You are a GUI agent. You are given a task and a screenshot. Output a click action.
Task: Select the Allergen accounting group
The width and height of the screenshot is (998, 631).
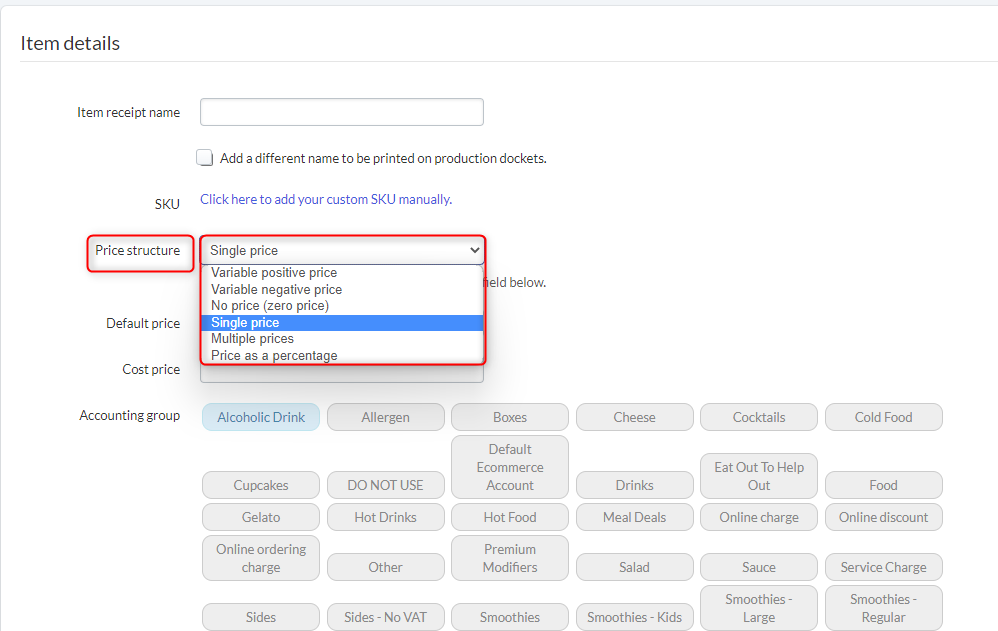[385, 417]
